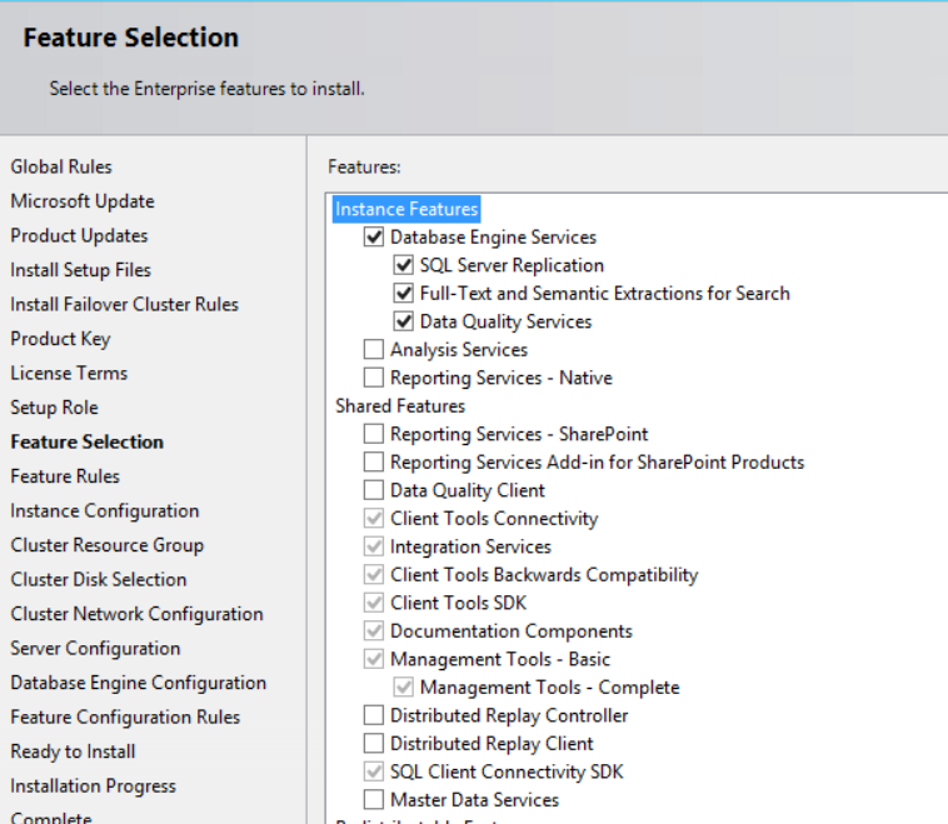Image resolution: width=948 pixels, height=824 pixels.
Task: Uncheck Data Quality Services checkbox
Action: [403, 321]
